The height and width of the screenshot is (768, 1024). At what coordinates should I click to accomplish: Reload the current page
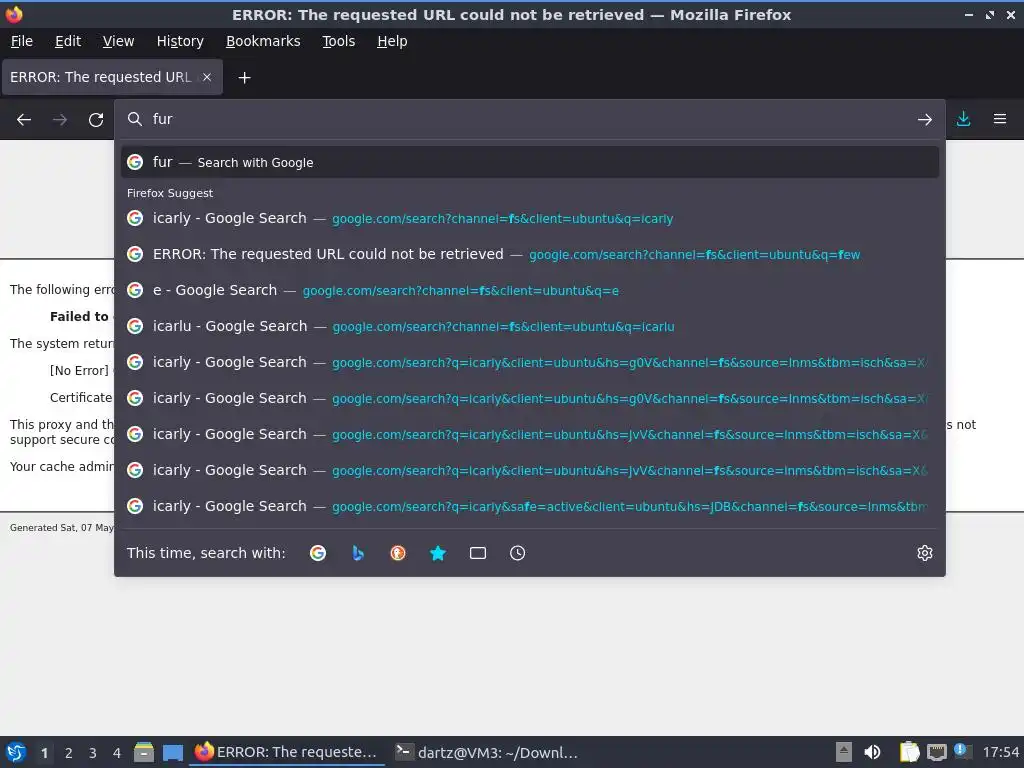(x=96, y=120)
